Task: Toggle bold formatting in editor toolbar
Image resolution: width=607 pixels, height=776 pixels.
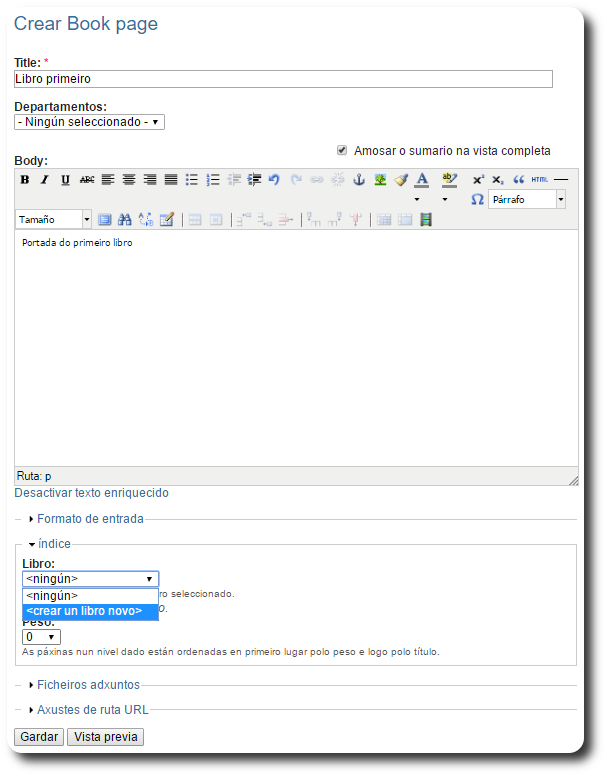Action: 25,180
